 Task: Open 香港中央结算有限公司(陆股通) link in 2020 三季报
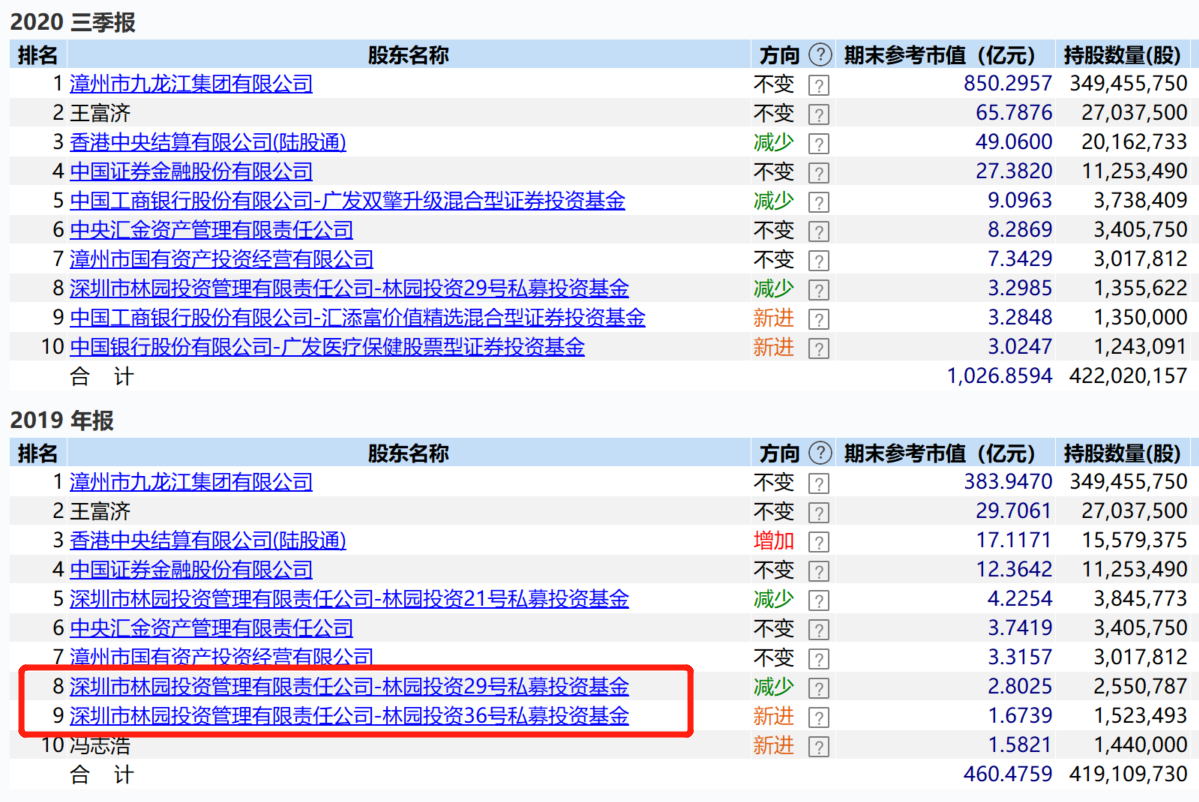click(x=208, y=142)
